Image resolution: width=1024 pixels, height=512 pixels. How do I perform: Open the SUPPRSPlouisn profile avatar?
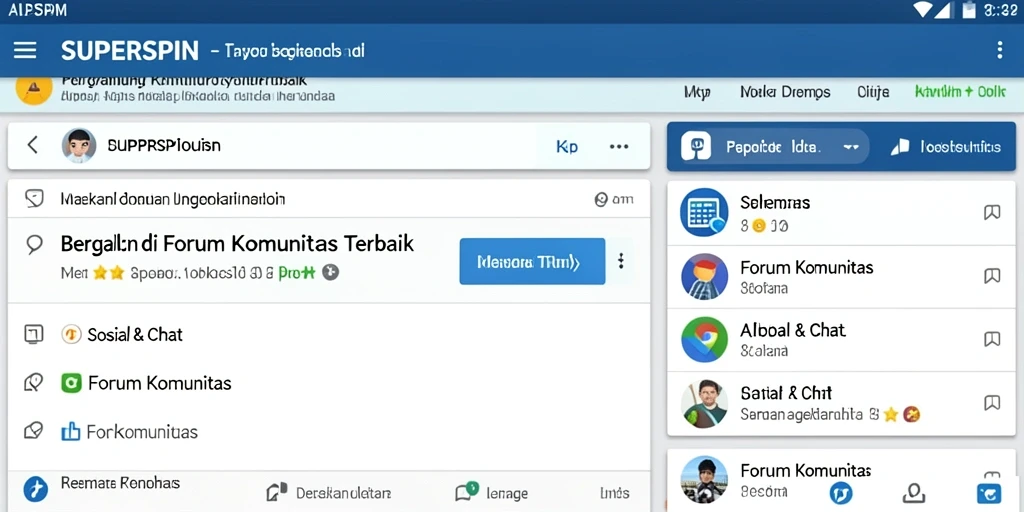point(79,145)
